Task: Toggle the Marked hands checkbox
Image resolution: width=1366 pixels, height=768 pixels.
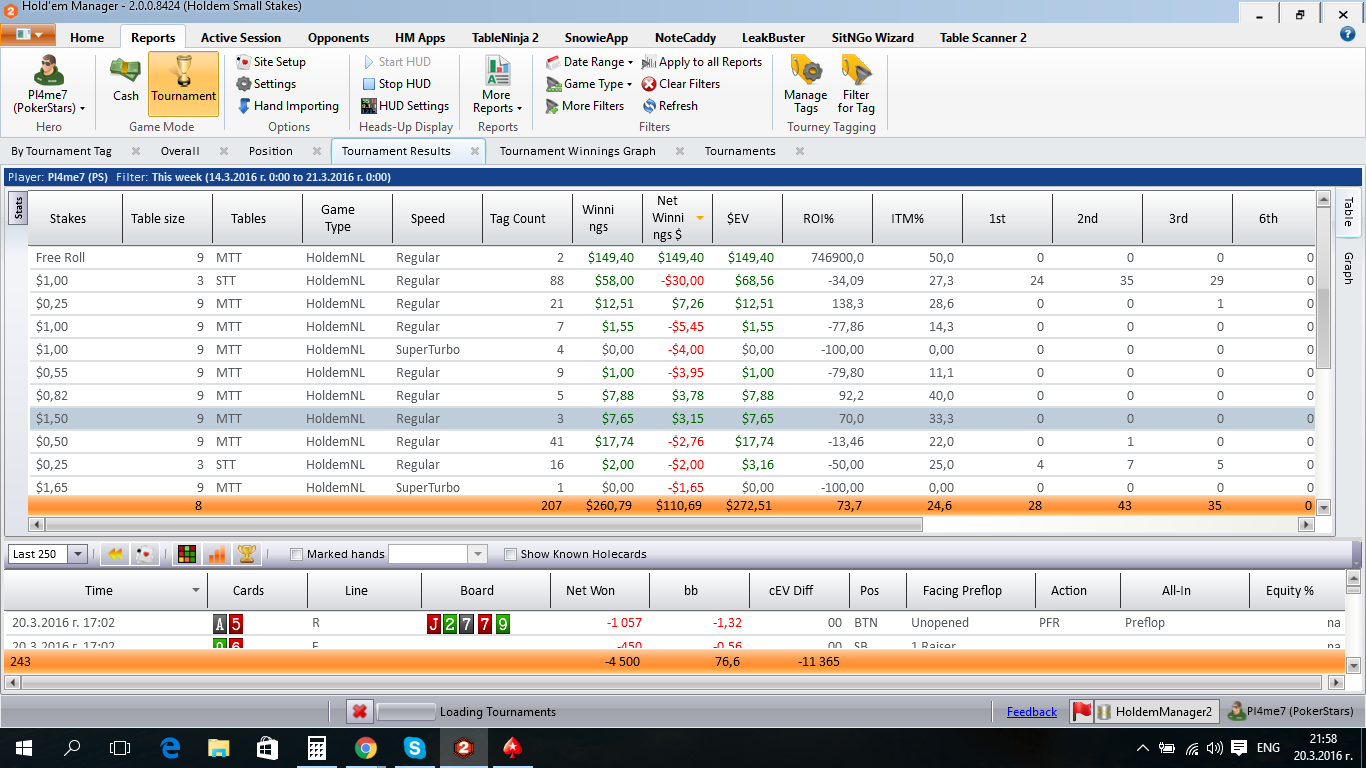Action: click(296, 554)
